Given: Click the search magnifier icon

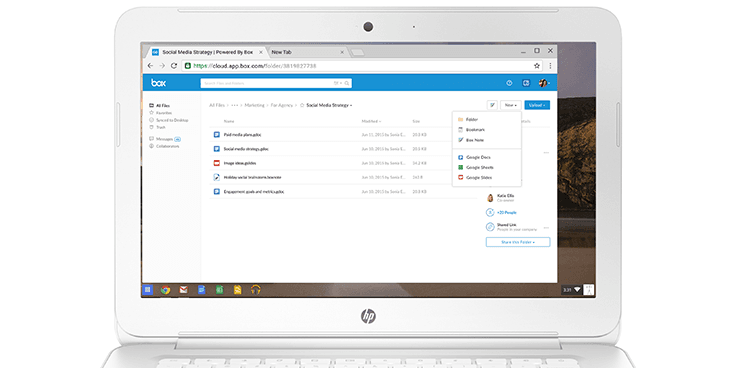Looking at the screenshot, I should tap(347, 83).
